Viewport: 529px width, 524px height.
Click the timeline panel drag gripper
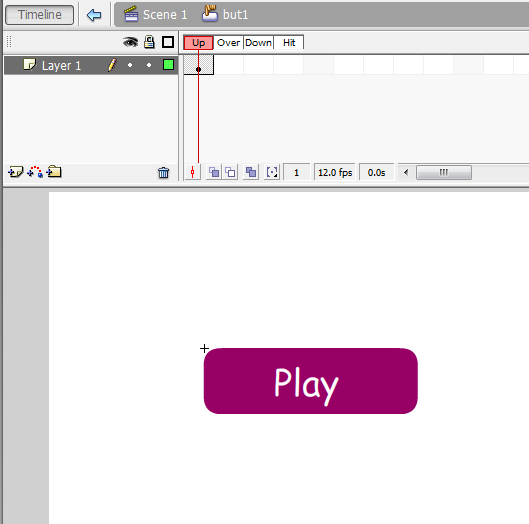pos(9,42)
